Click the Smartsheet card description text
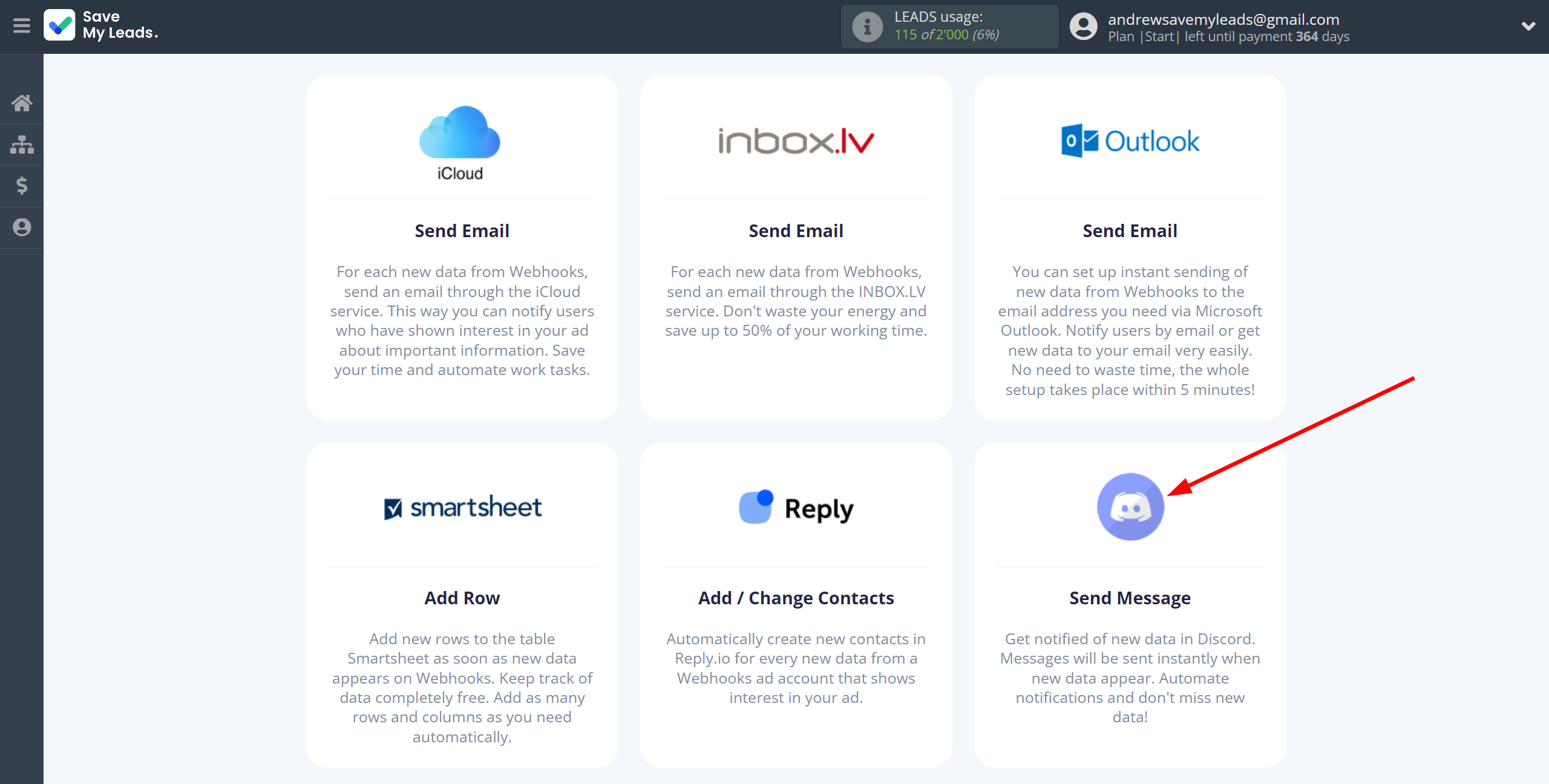 462,688
